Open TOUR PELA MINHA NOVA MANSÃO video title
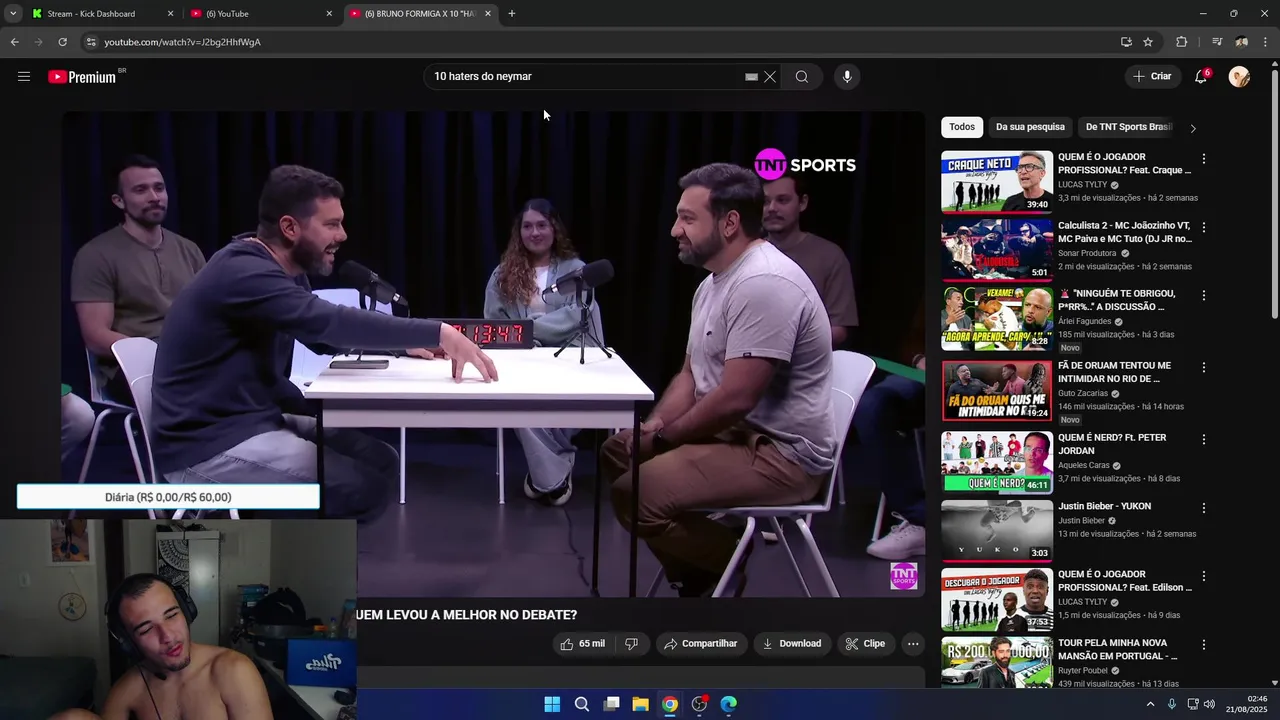Image resolution: width=1280 pixels, height=720 pixels. (1117, 650)
